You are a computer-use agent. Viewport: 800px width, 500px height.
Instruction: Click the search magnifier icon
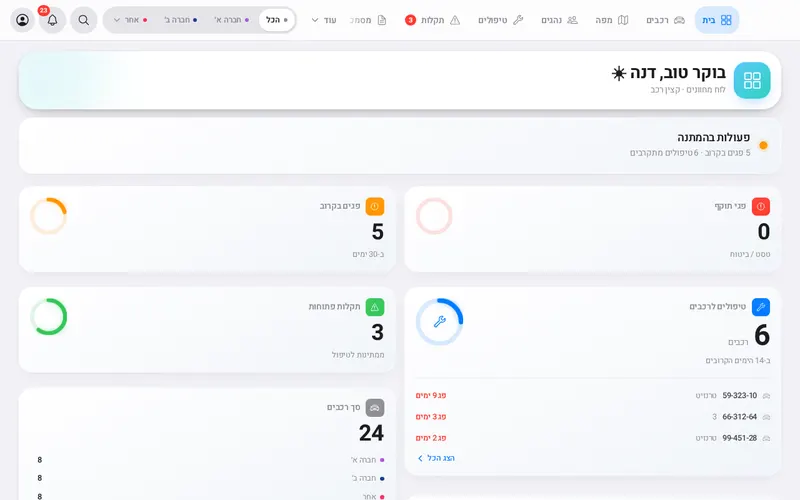point(84,20)
